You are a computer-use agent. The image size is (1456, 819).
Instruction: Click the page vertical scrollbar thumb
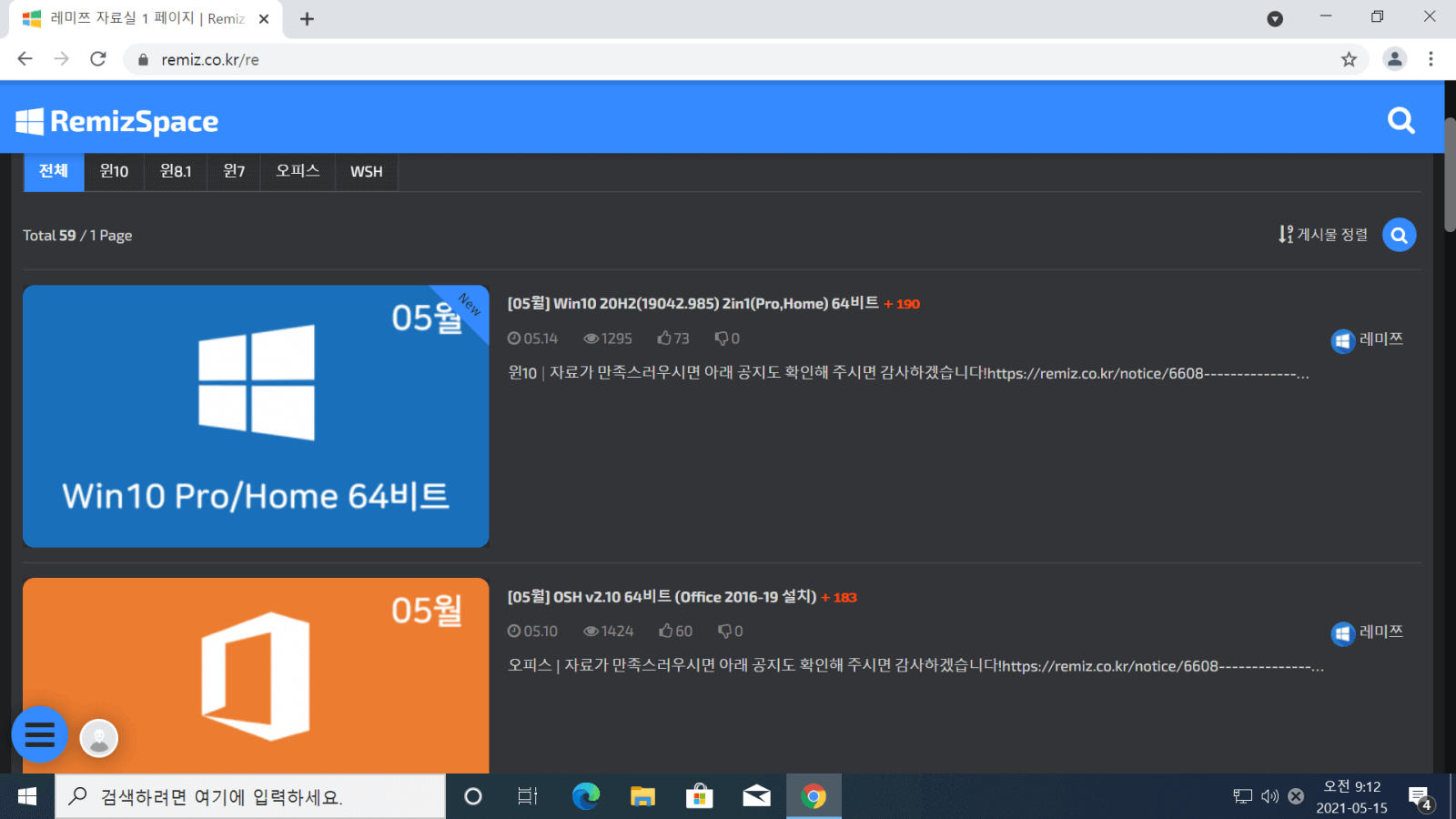tap(1450, 173)
